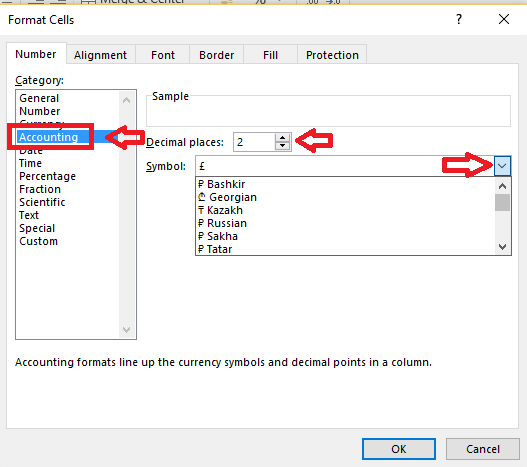Open the Font tab
This screenshot has height=467, width=527.
(163, 55)
